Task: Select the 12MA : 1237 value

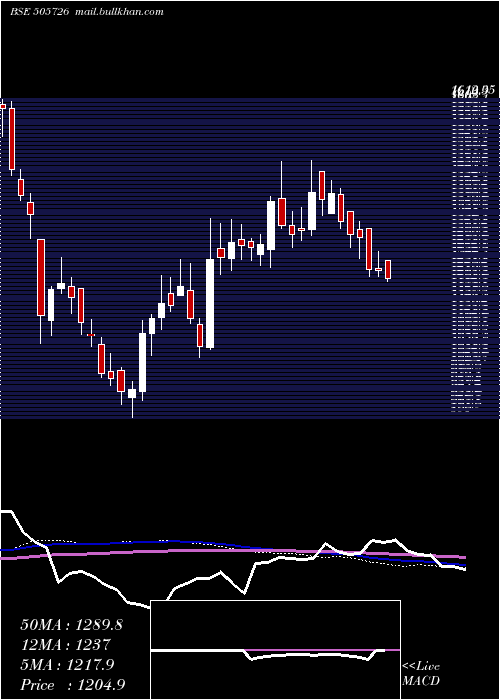Action: coord(65,645)
